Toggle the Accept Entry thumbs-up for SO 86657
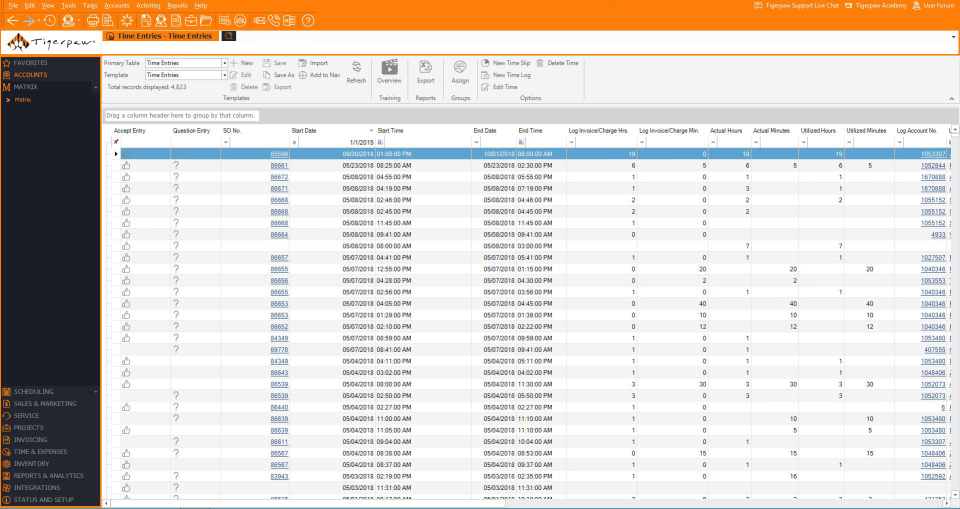This screenshot has height=509, width=960. point(126,257)
